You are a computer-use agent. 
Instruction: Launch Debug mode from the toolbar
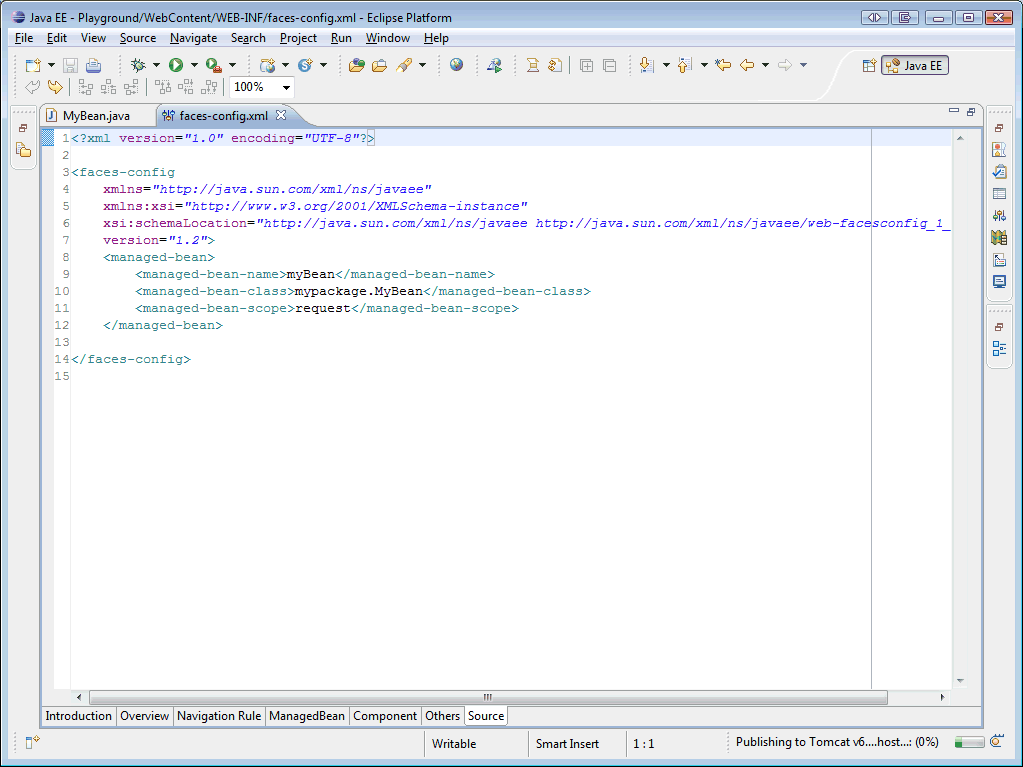coord(137,65)
